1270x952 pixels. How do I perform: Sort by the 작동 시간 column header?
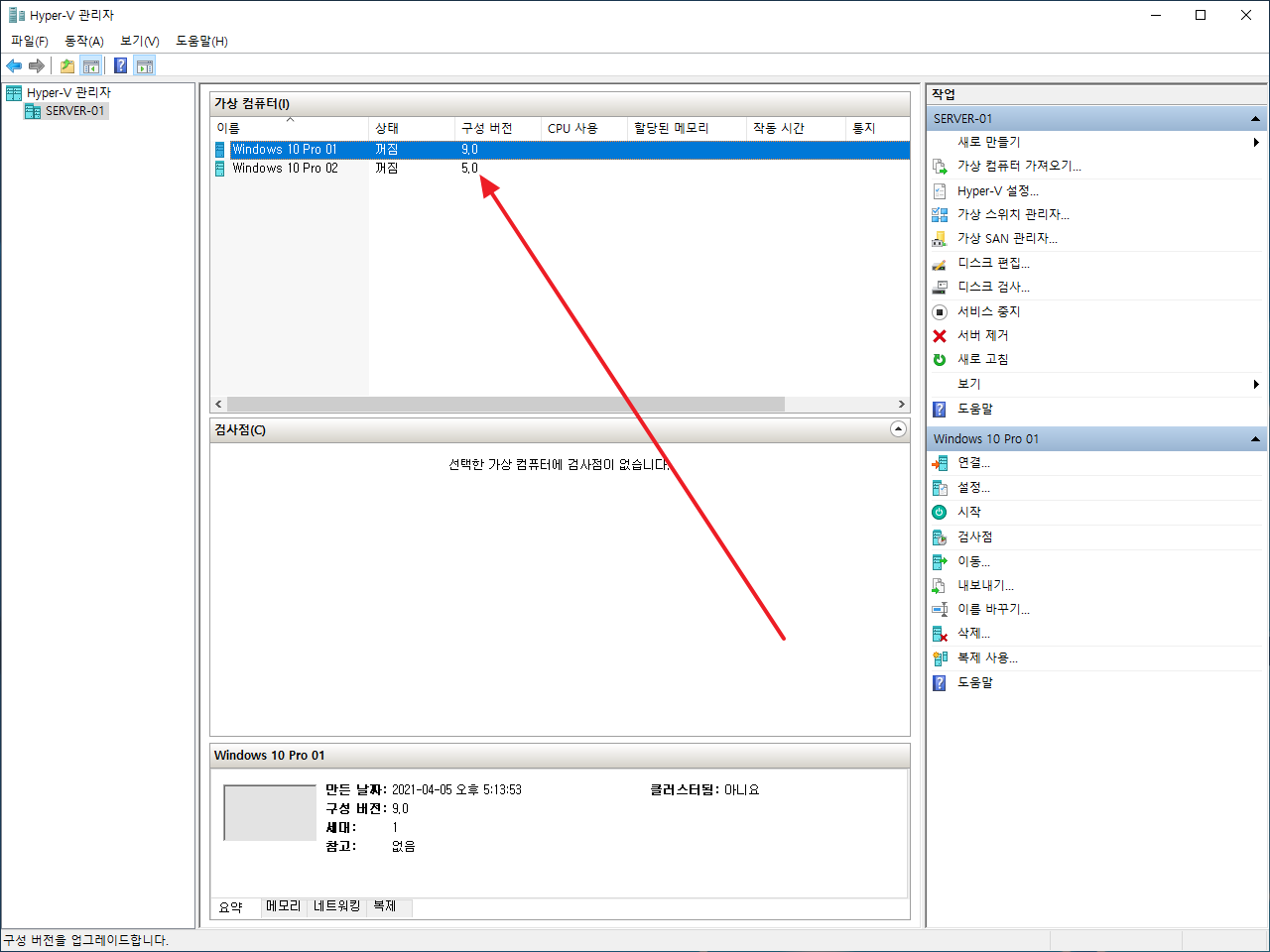(797, 128)
